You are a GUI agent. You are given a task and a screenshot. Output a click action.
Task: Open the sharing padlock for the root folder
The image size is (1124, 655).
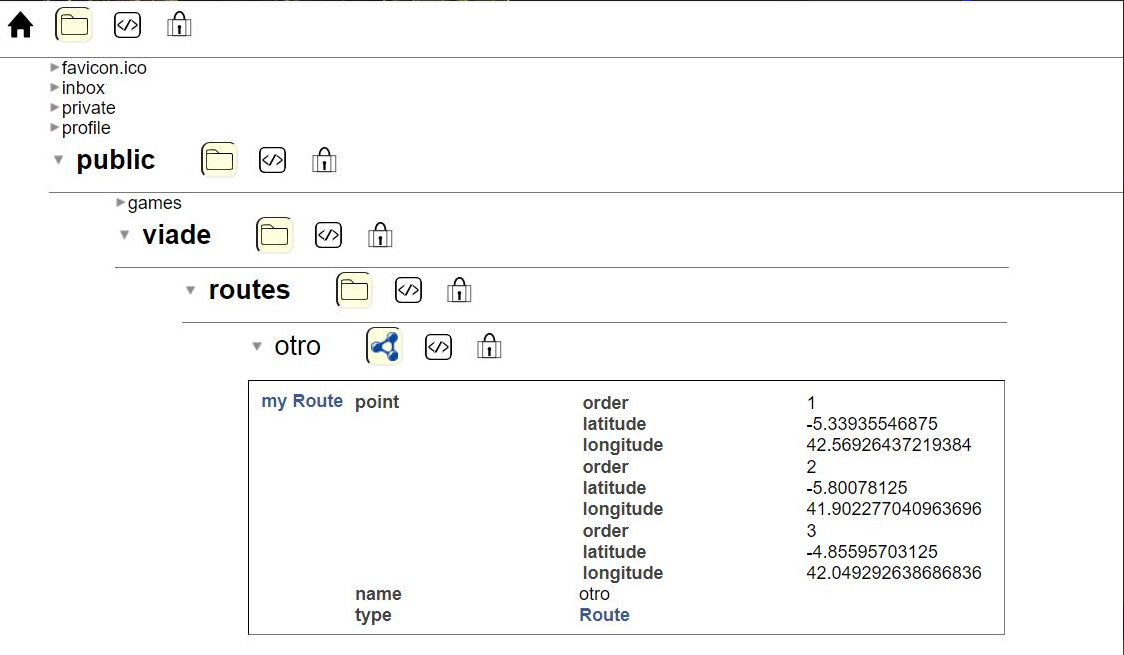(x=179, y=25)
